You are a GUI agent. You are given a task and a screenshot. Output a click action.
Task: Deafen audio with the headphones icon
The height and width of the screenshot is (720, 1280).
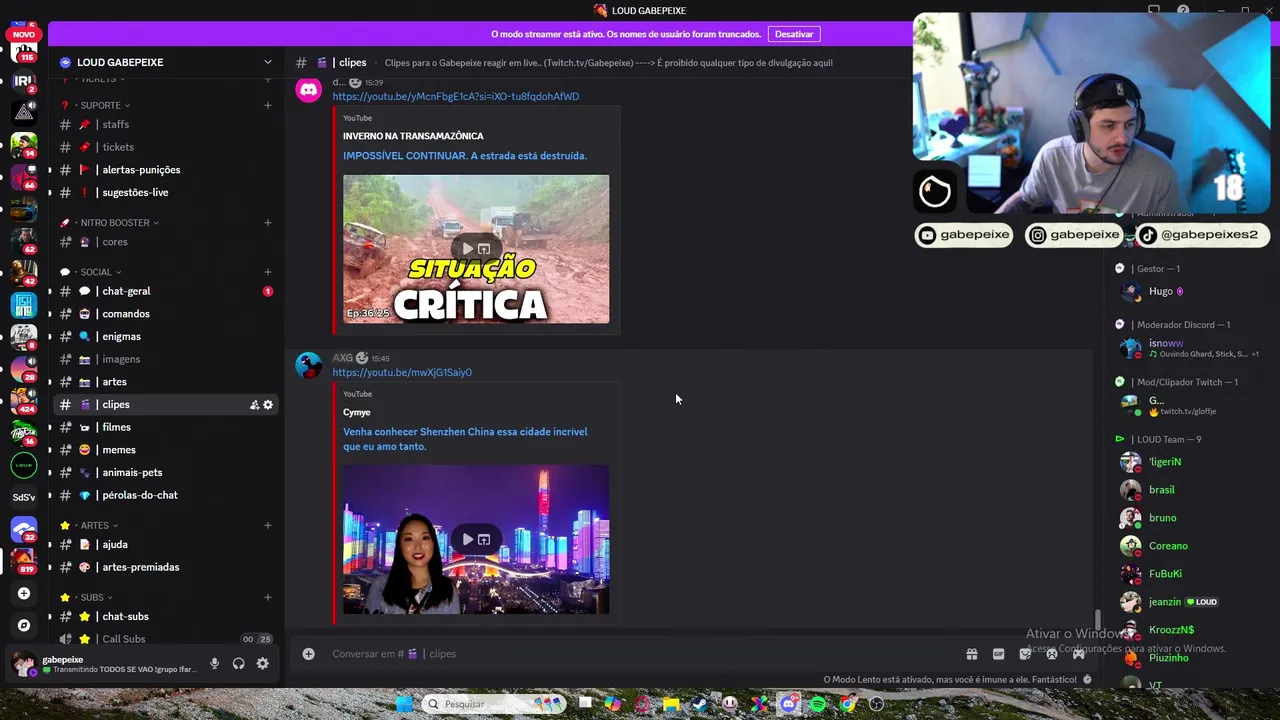(x=238, y=664)
